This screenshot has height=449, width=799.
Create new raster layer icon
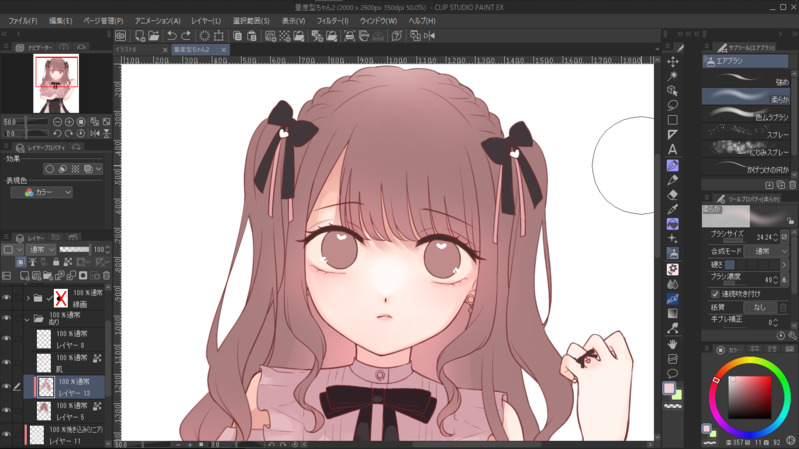tap(24, 276)
